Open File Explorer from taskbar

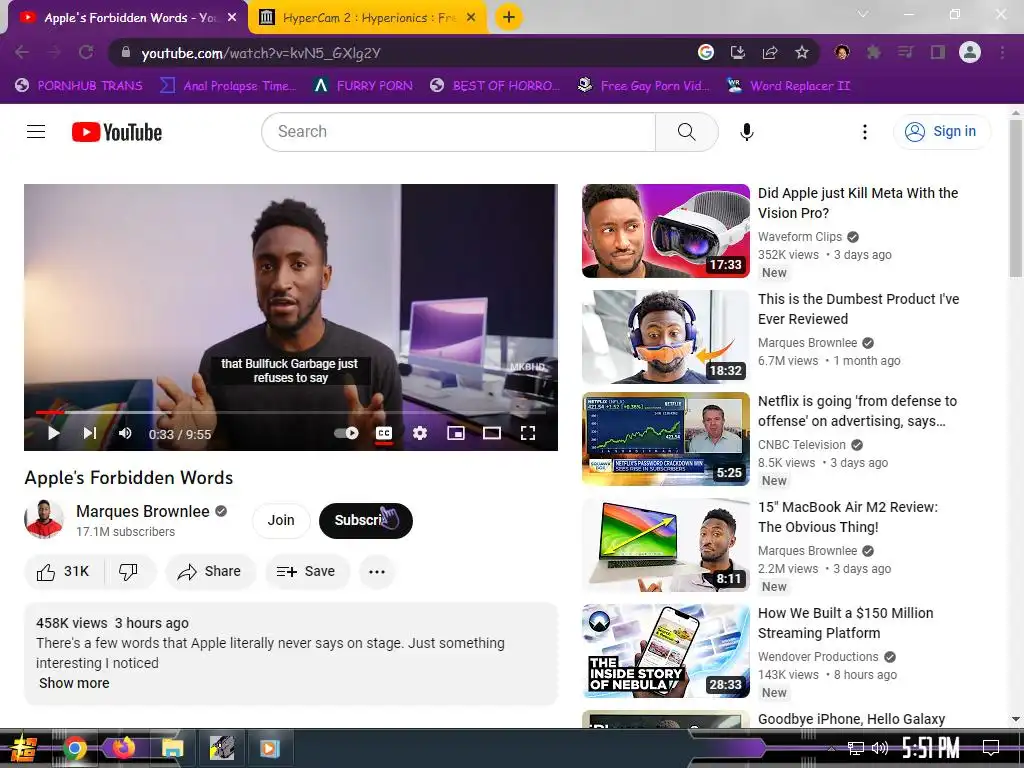(172, 748)
